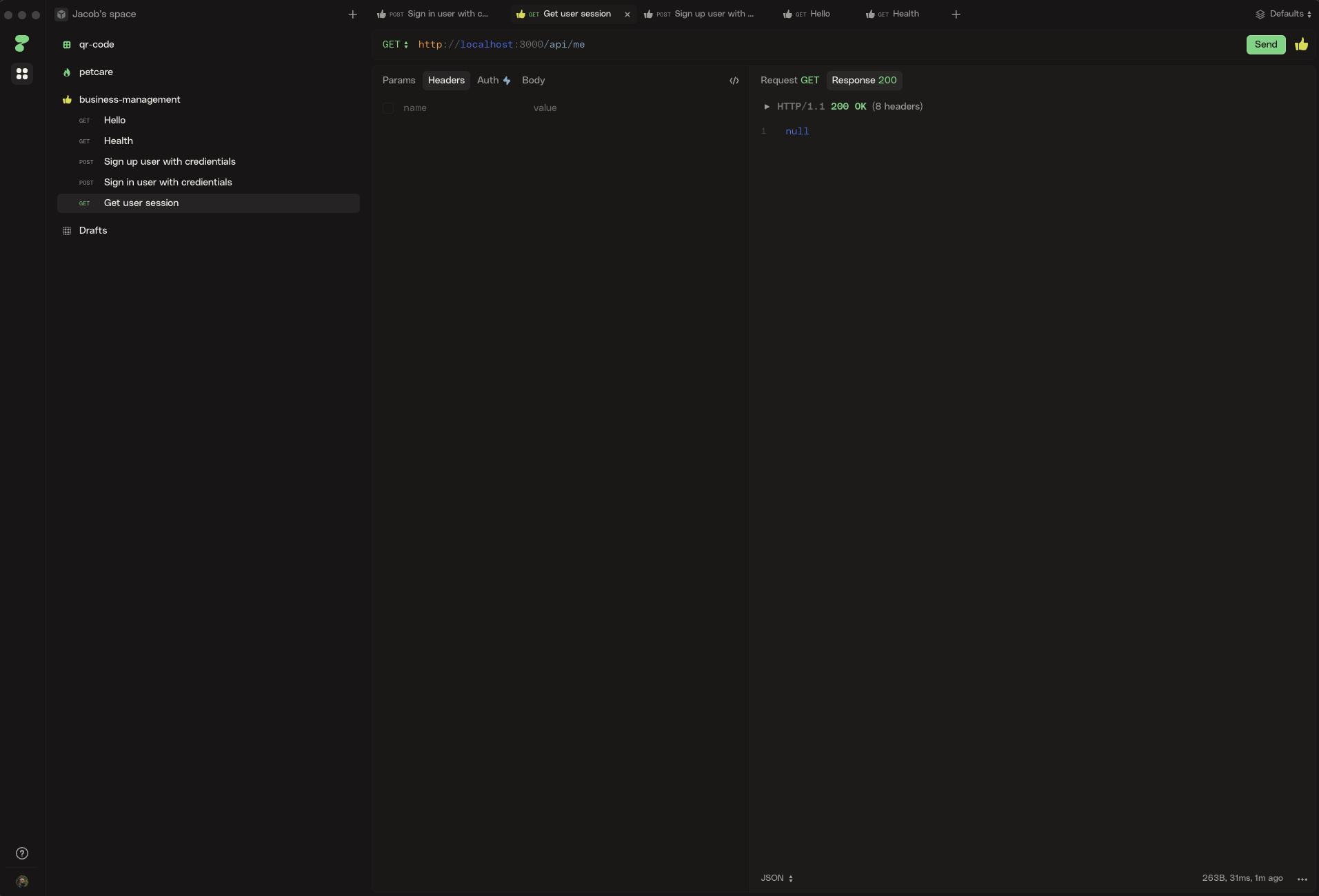Toggle the empty header row checkbox
This screenshot has width=1319, height=896.
coord(388,108)
